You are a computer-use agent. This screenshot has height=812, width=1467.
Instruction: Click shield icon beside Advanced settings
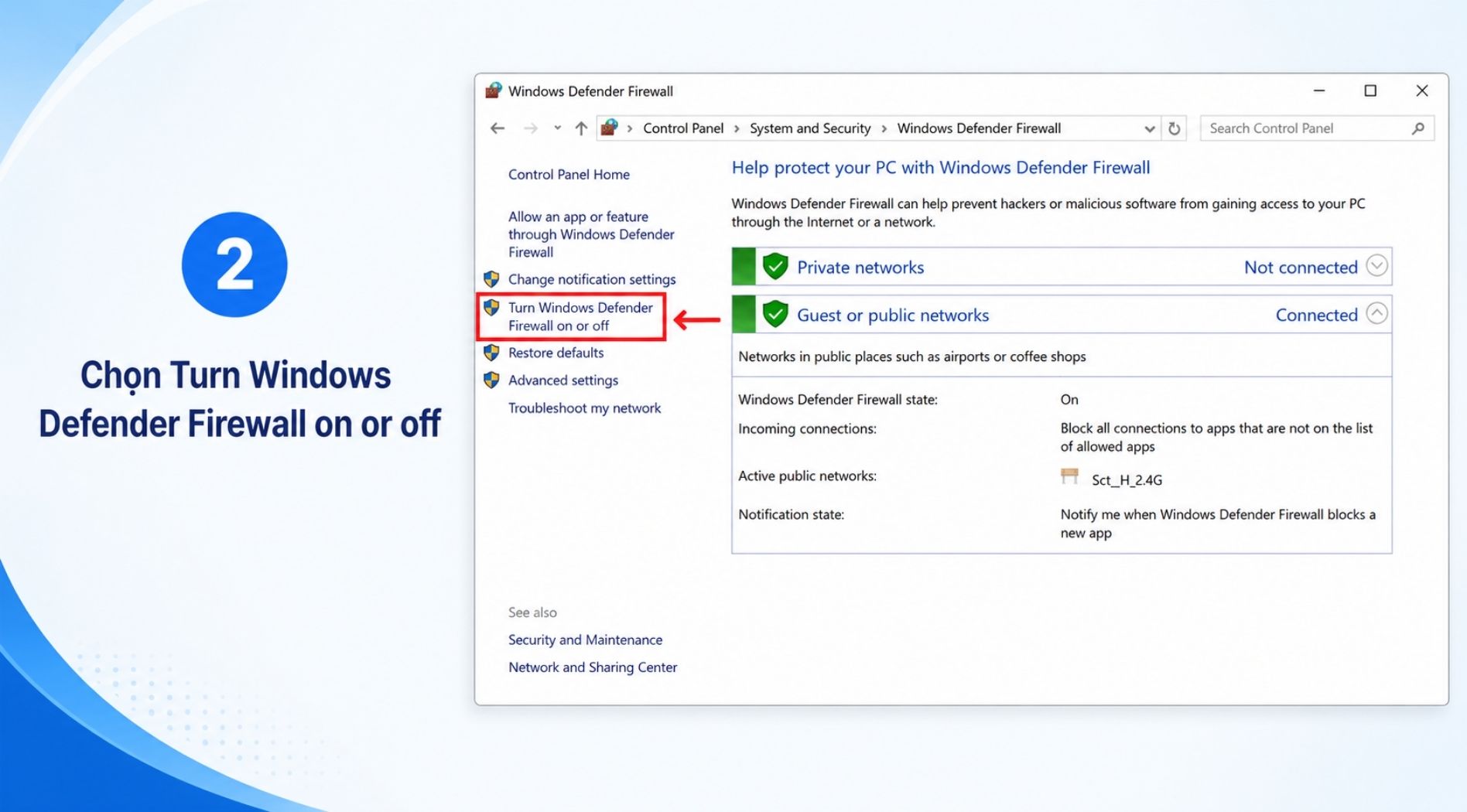point(491,380)
